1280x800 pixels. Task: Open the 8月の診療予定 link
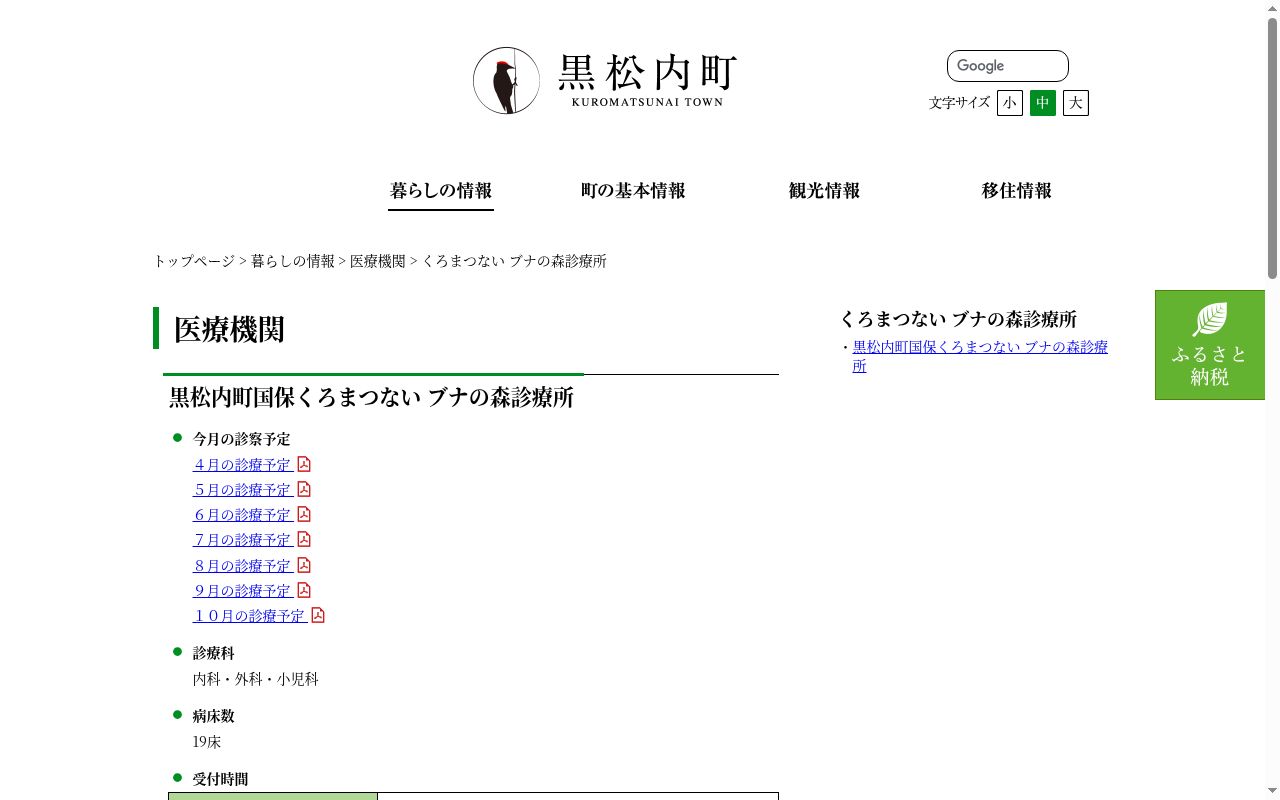point(243,566)
